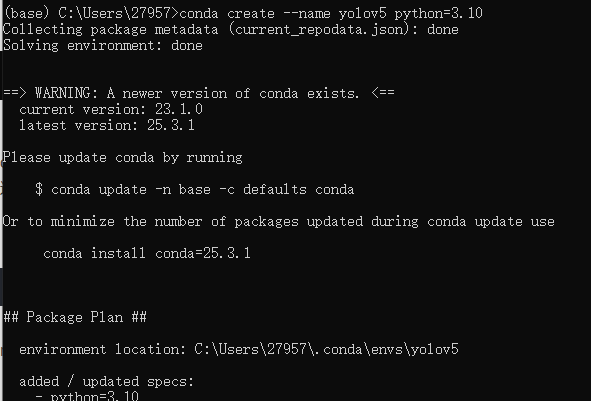Click the Collecting package metadata text

110,29
